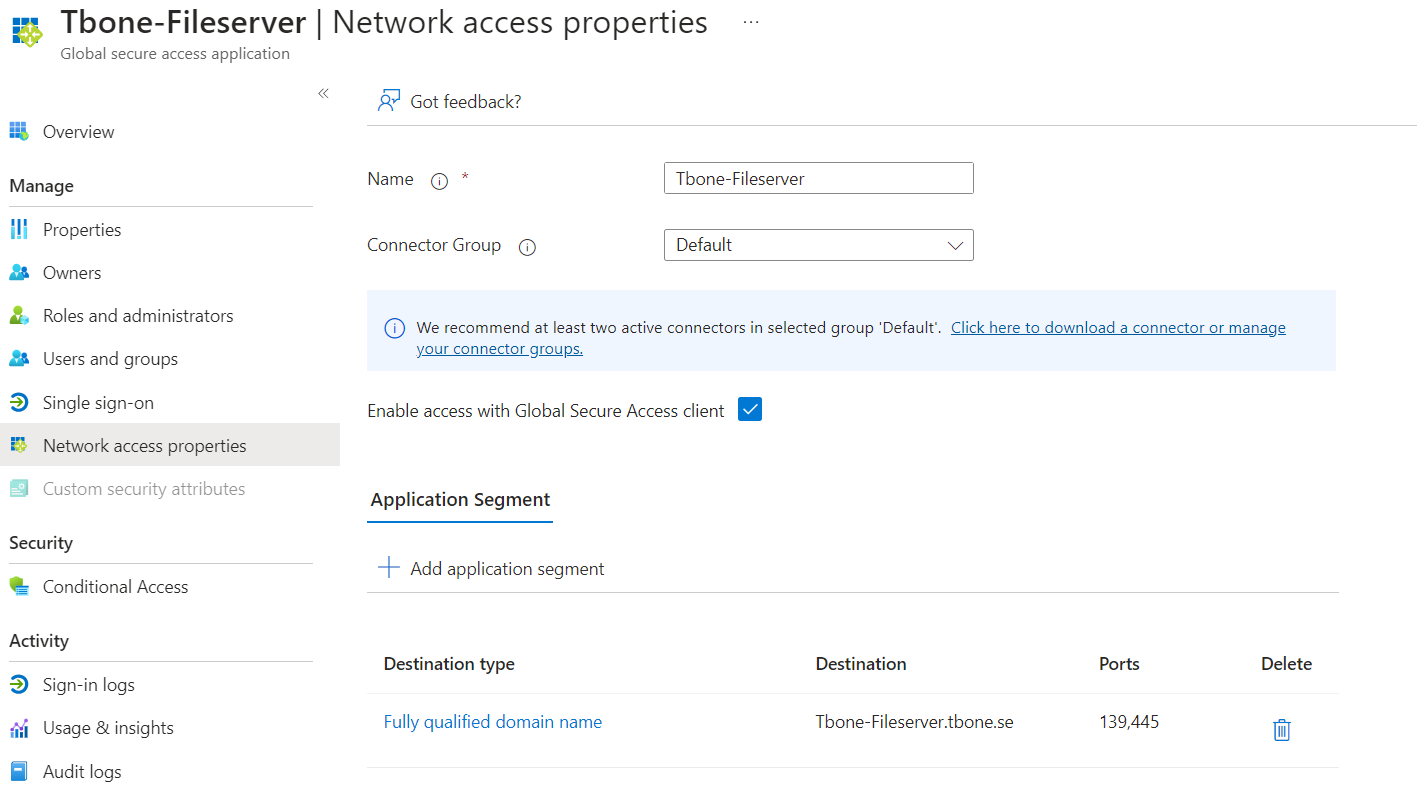Open the Audit logs page
1417x793 pixels.
(x=82, y=771)
